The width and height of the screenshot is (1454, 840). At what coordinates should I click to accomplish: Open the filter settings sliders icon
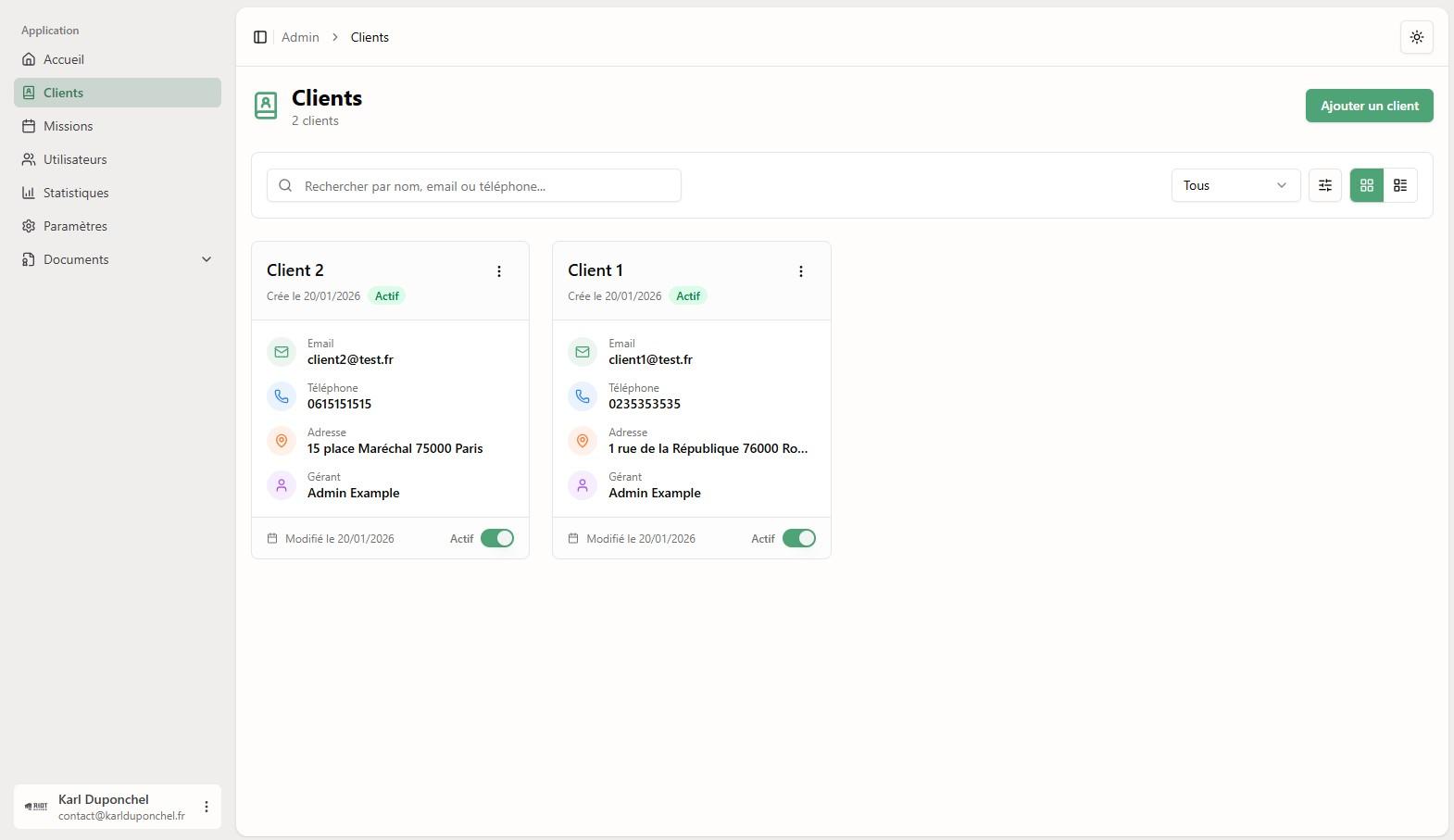[1324, 185]
